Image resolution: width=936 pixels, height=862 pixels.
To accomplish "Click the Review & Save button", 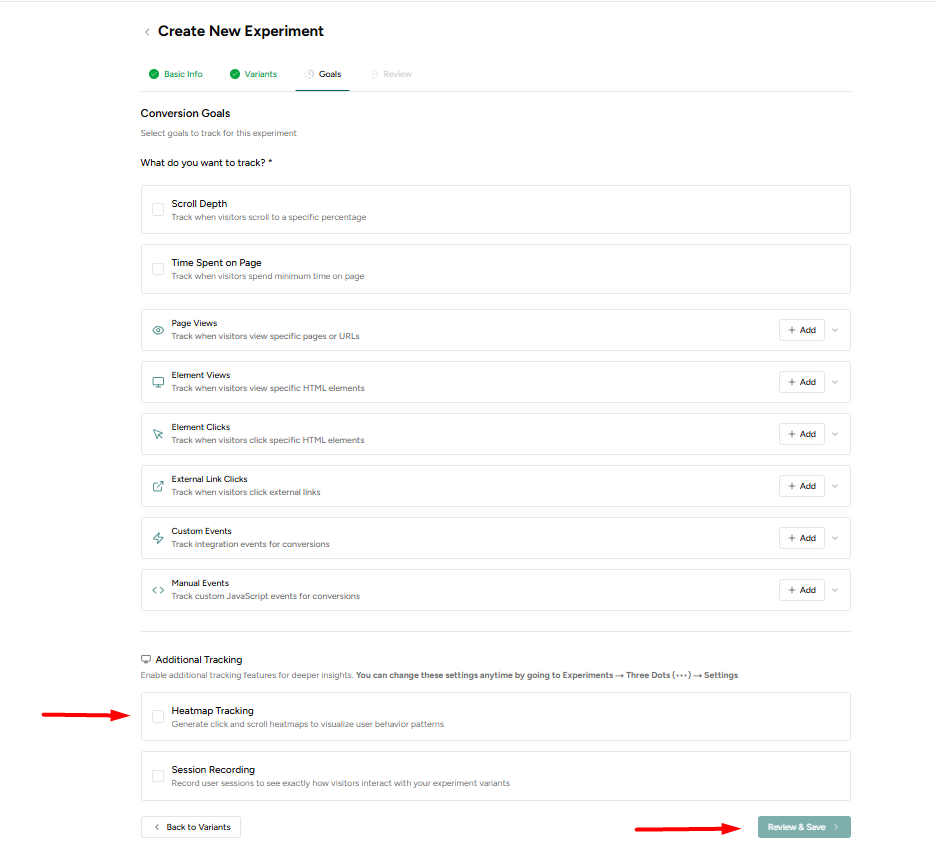I will click(803, 827).
